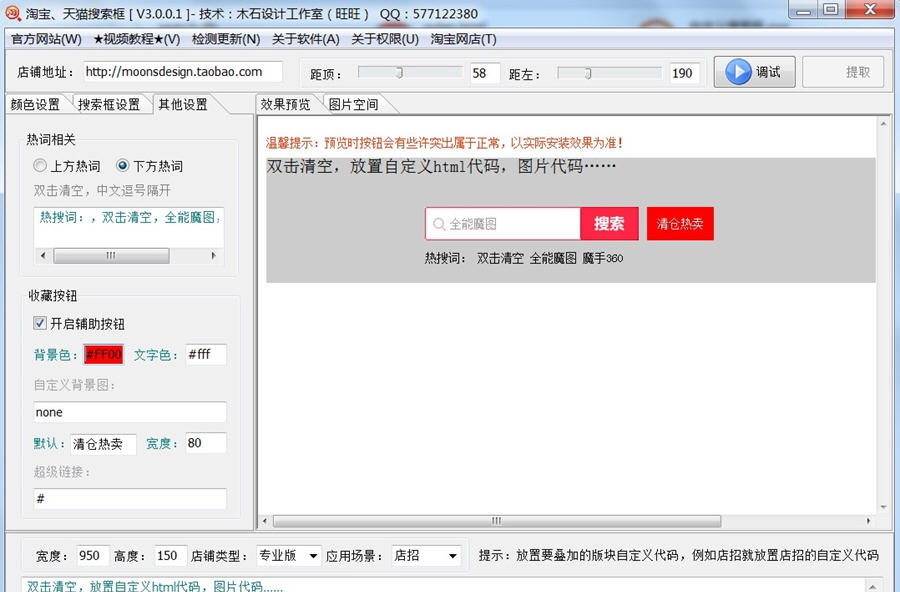Click the 提取 button
Image resolution: width=900 pixels, height=592 pixels.
(x=843, y=72)
